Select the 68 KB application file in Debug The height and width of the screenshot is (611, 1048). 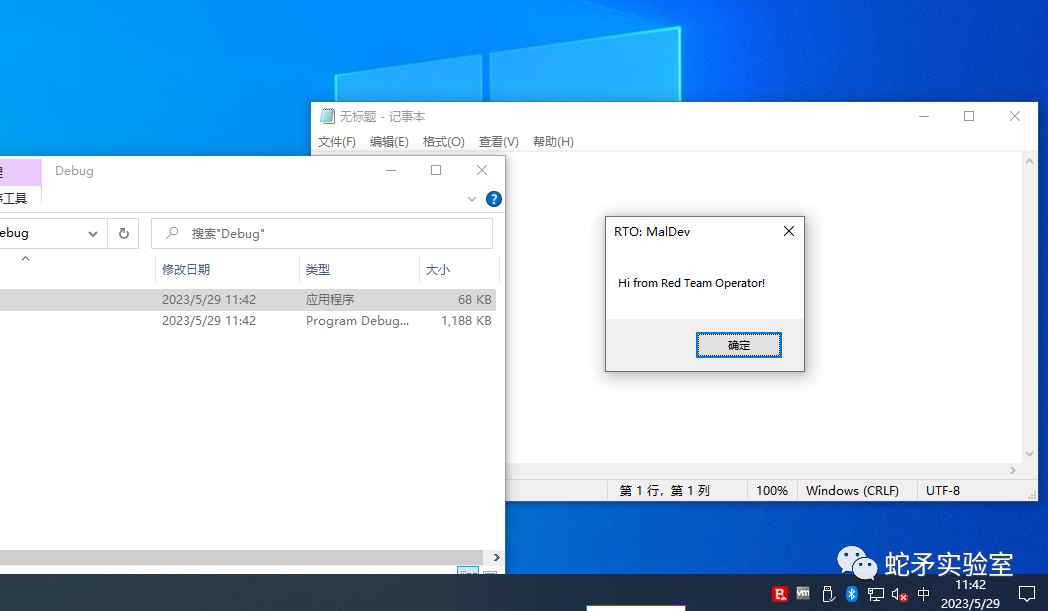(250, 299)
